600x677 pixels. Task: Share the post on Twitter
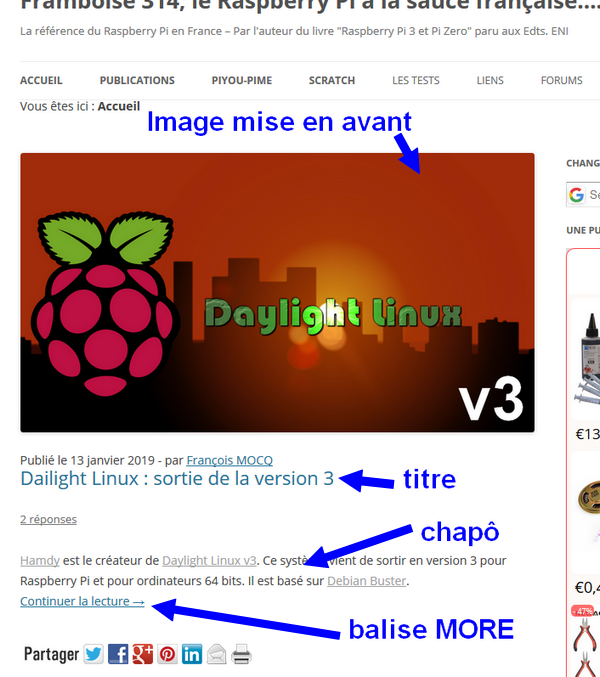pyautogui.click(x=94, y=654)
